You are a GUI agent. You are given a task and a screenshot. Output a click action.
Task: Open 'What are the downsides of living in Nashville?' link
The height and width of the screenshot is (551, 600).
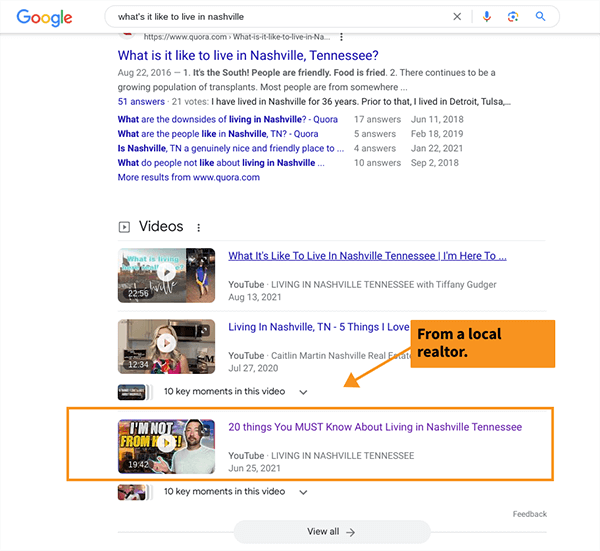[228, 119]
